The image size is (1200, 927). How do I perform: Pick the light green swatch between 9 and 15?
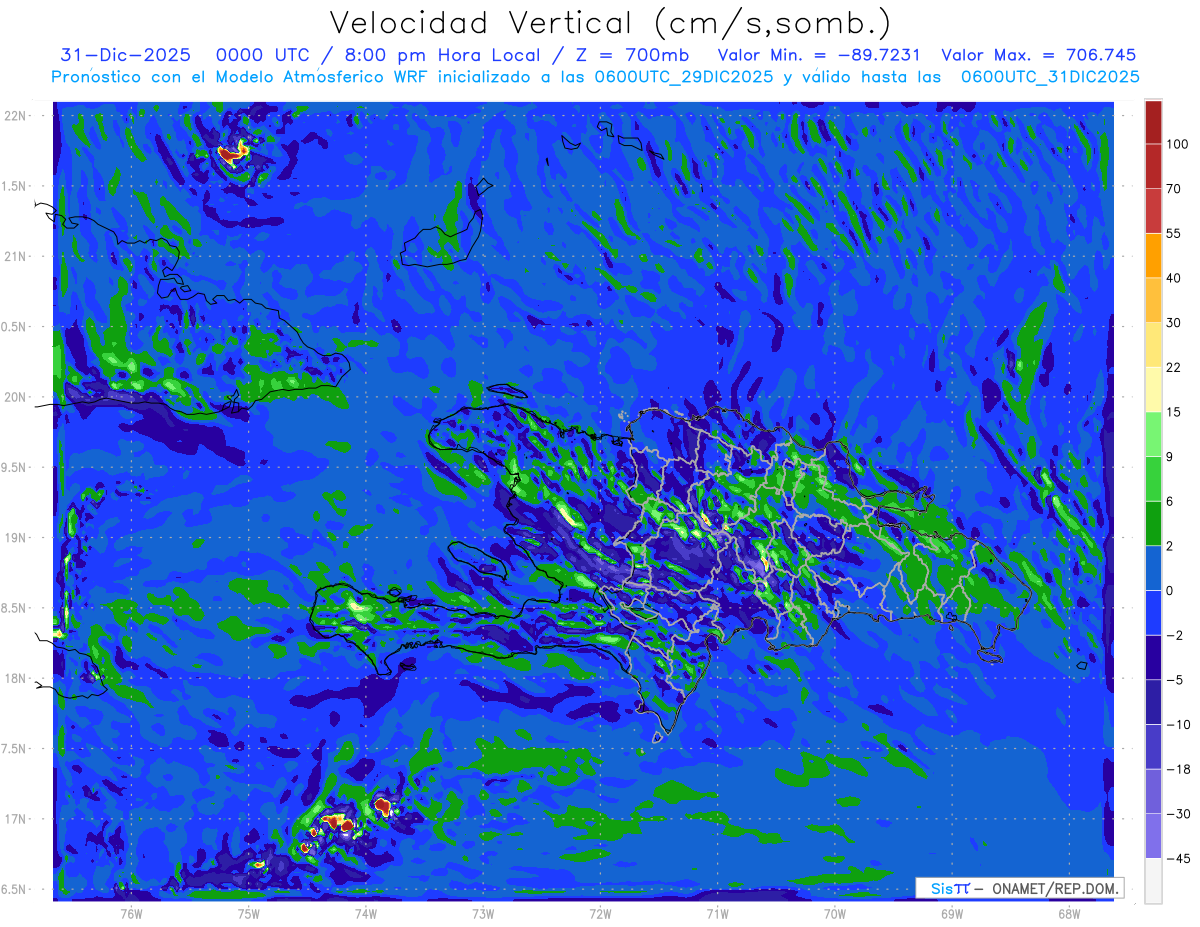point(1153,434)
